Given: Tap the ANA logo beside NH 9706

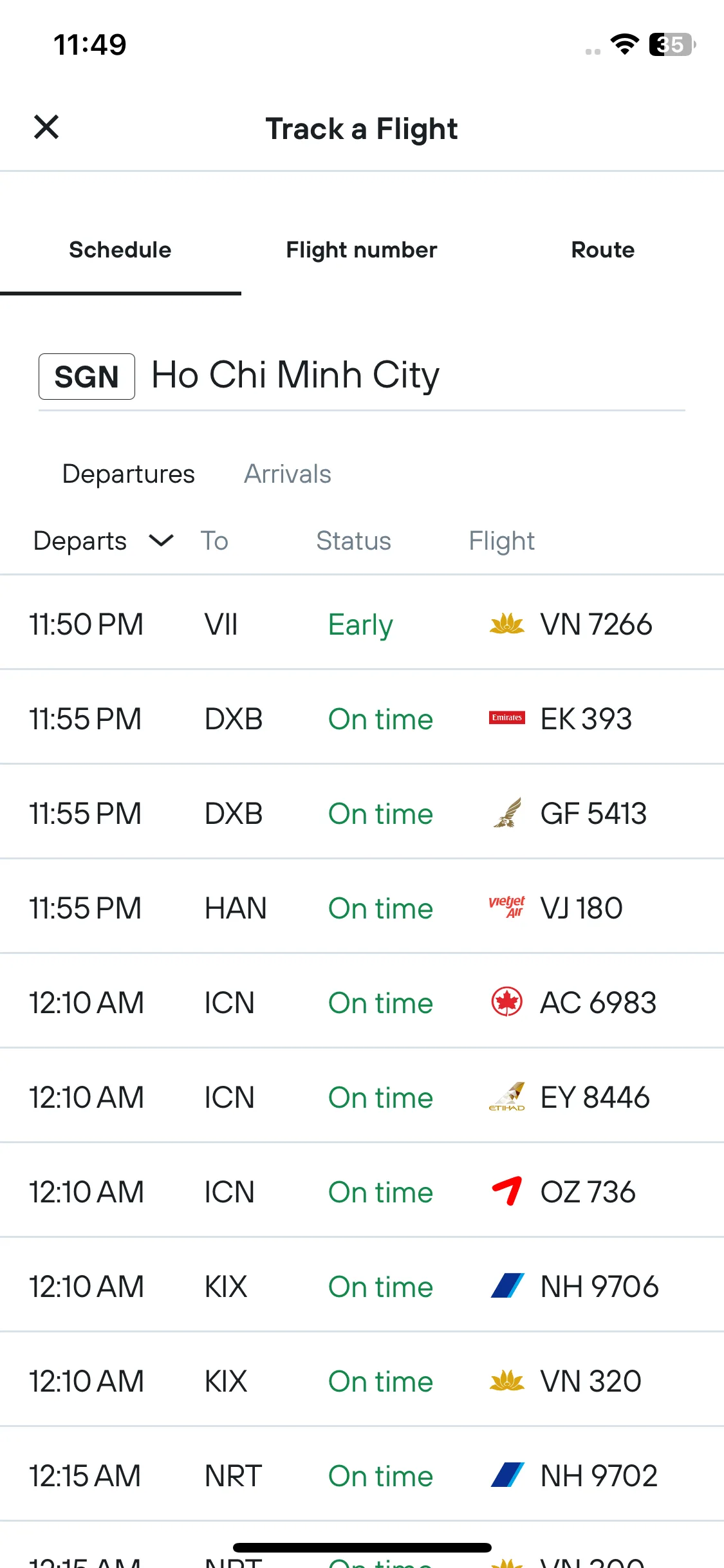Looking at the screenshot, I should [x=506, y=1285].
